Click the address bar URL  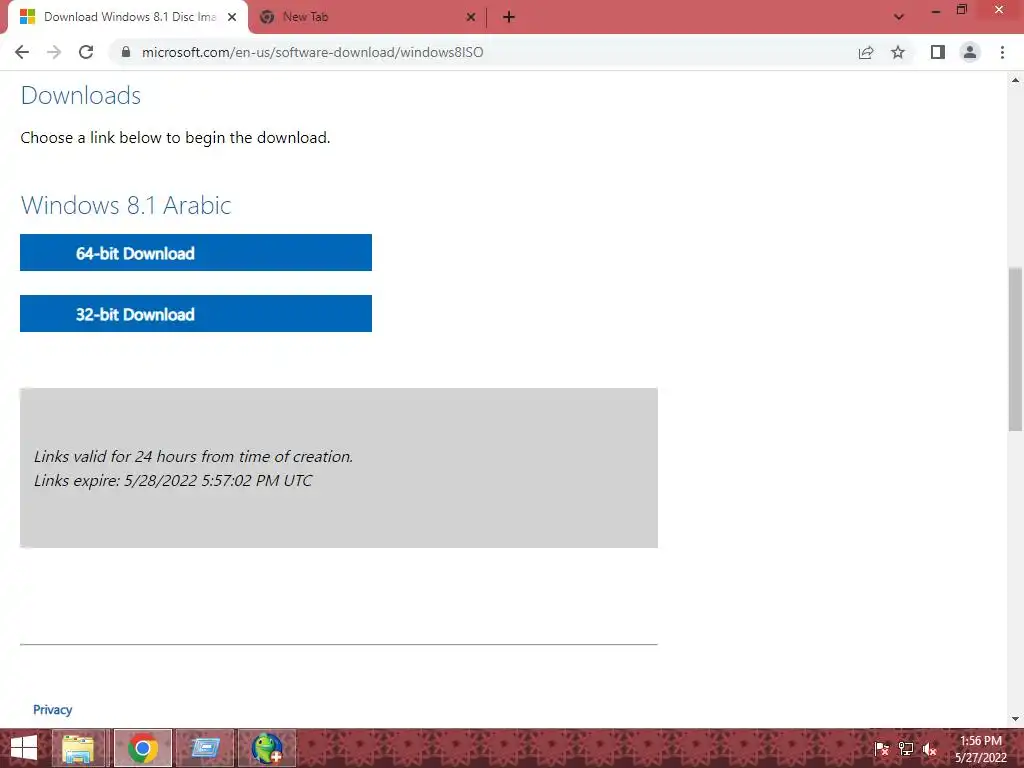pos(313,52)
